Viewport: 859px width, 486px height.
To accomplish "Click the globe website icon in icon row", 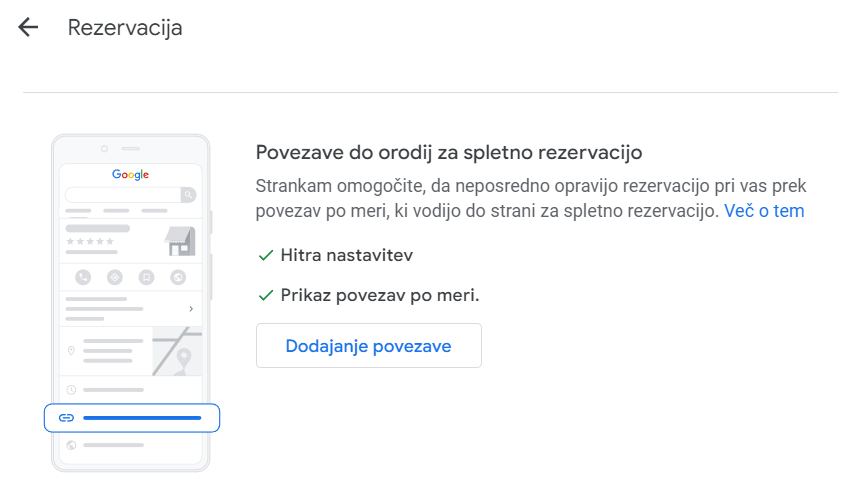I will [x=178, y=277].
